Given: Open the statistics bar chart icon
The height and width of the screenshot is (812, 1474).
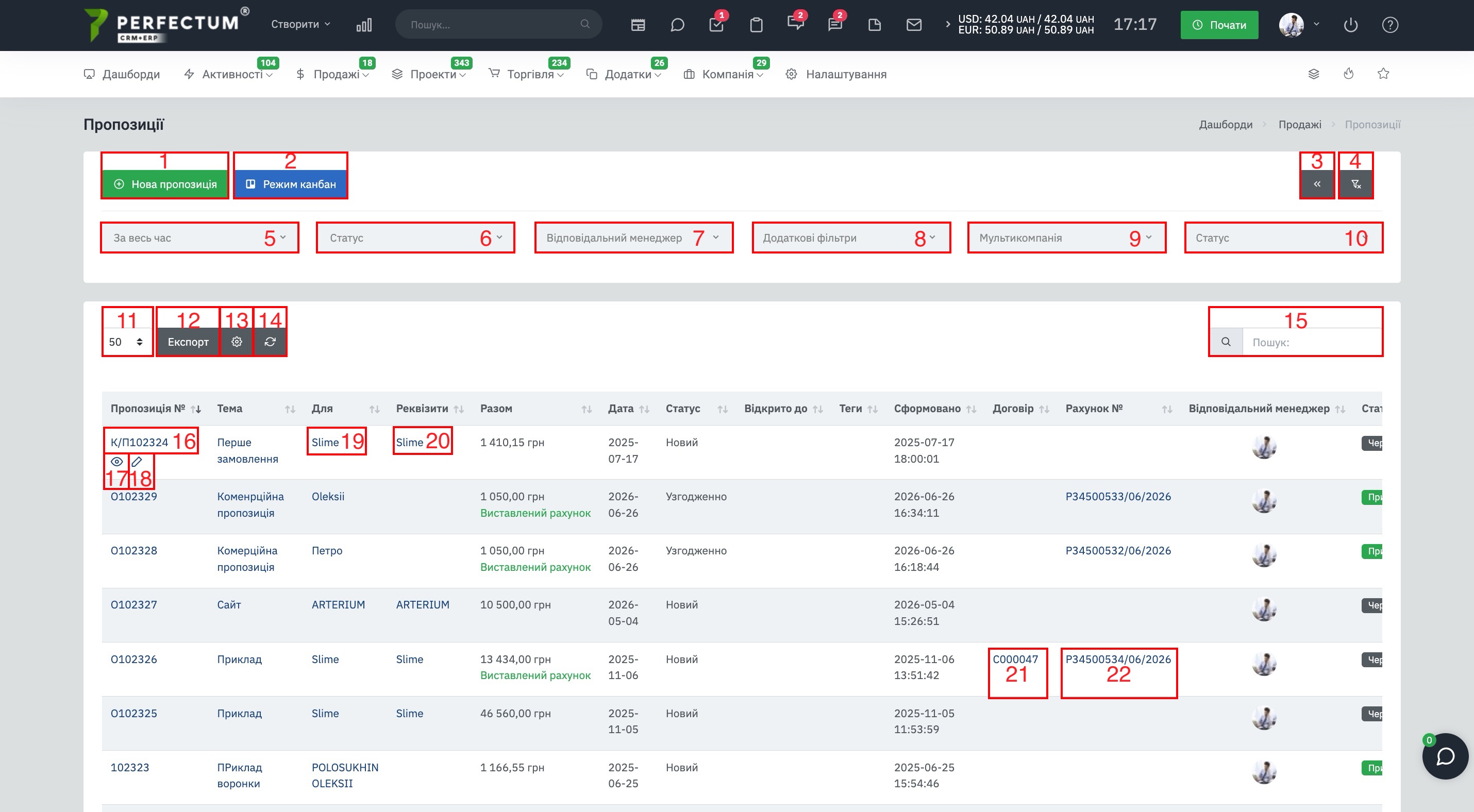Looking at the screenshot, I should click(364, 25).
